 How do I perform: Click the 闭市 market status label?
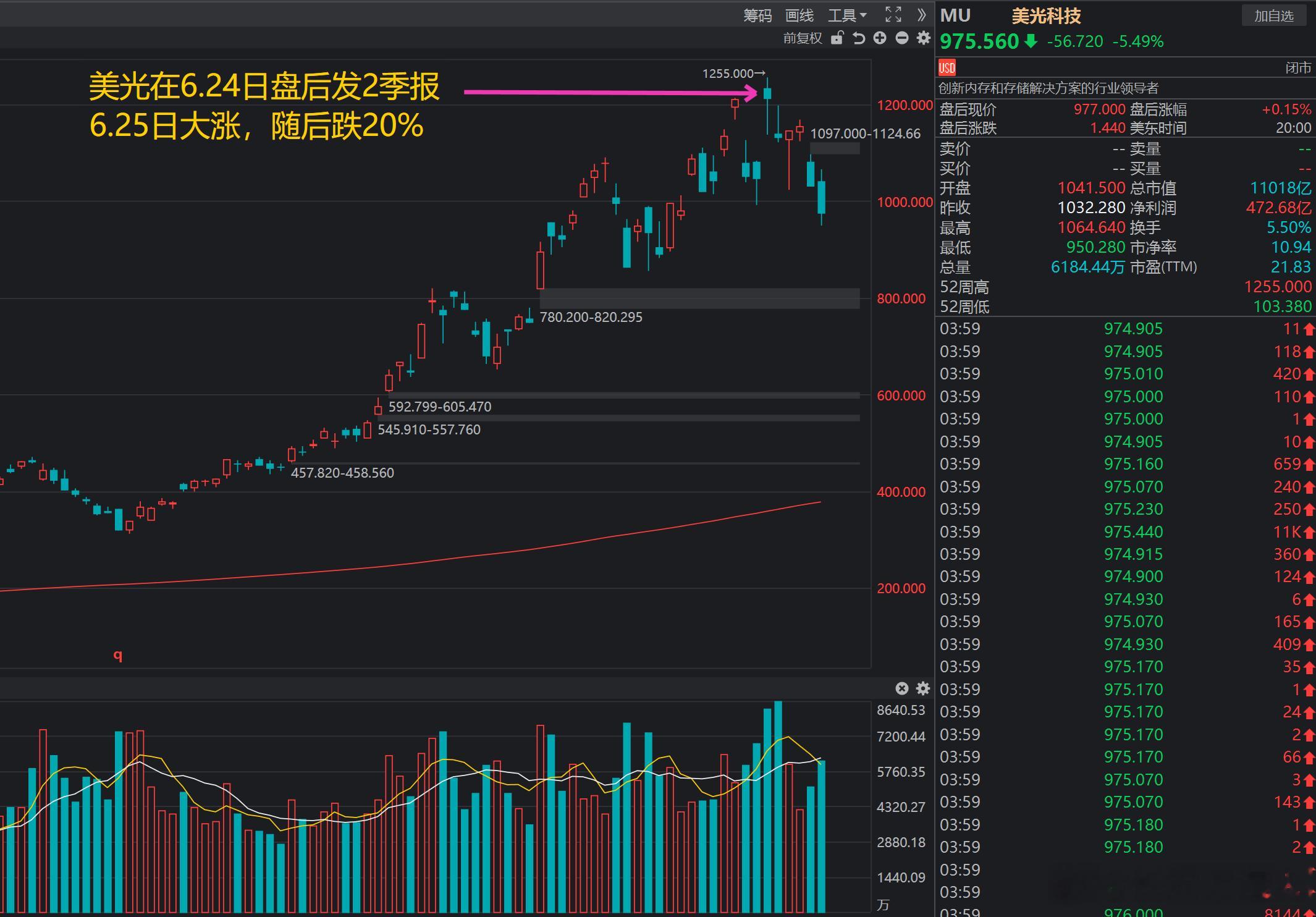(1297, 68)
